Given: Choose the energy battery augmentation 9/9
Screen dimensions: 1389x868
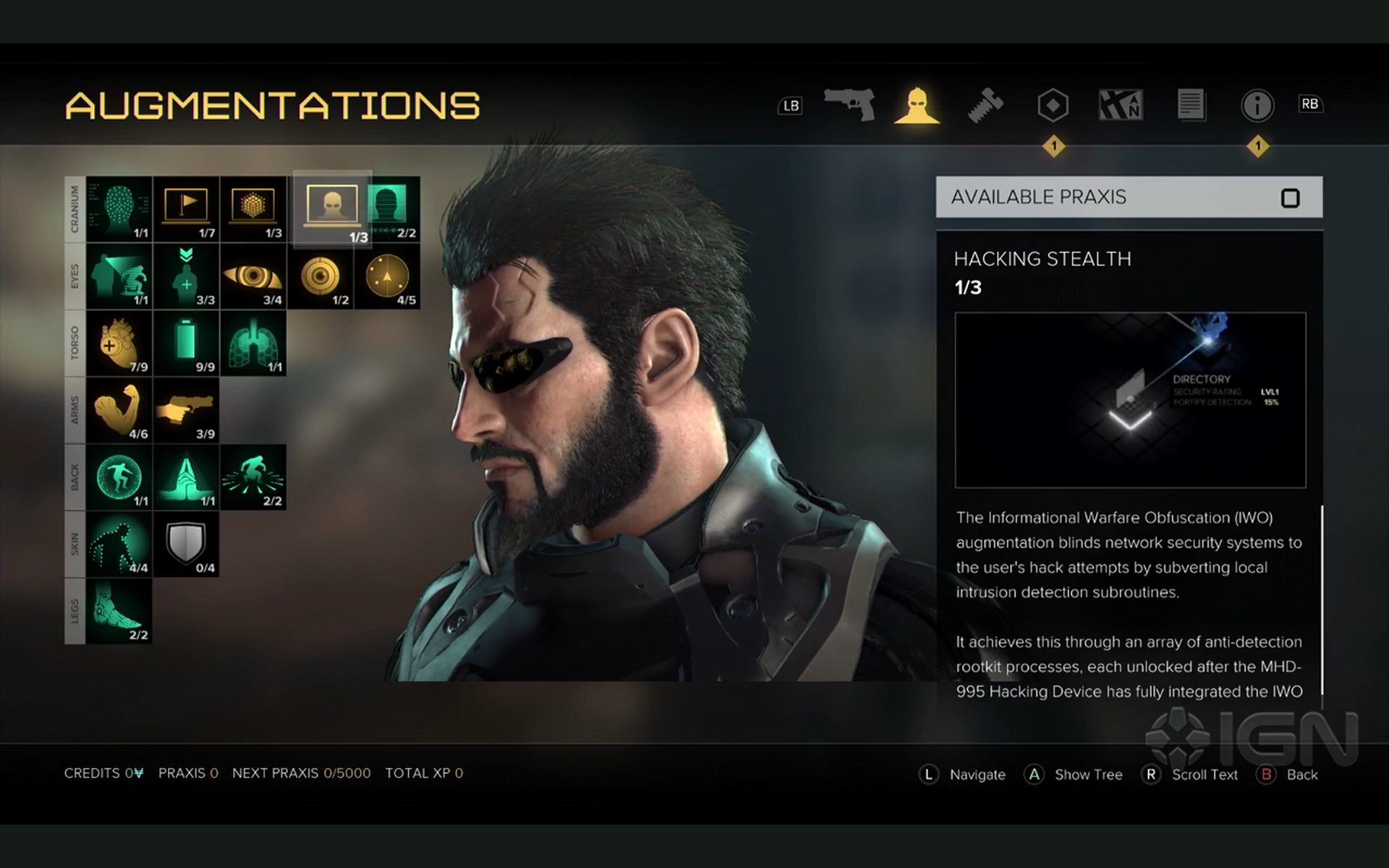Looking at the screenshot, I should point(186,344).
